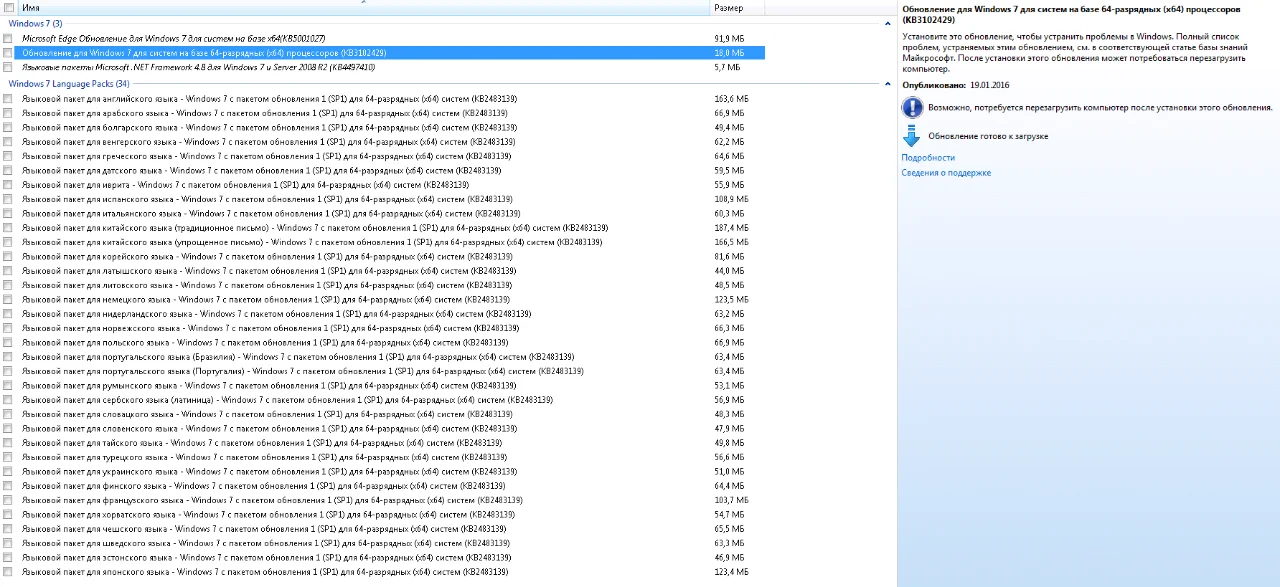Select the Greek language pack checkbox
The height and width of the screenshot is (587, 1280).
pyautogui.click(x=8, y=156)
